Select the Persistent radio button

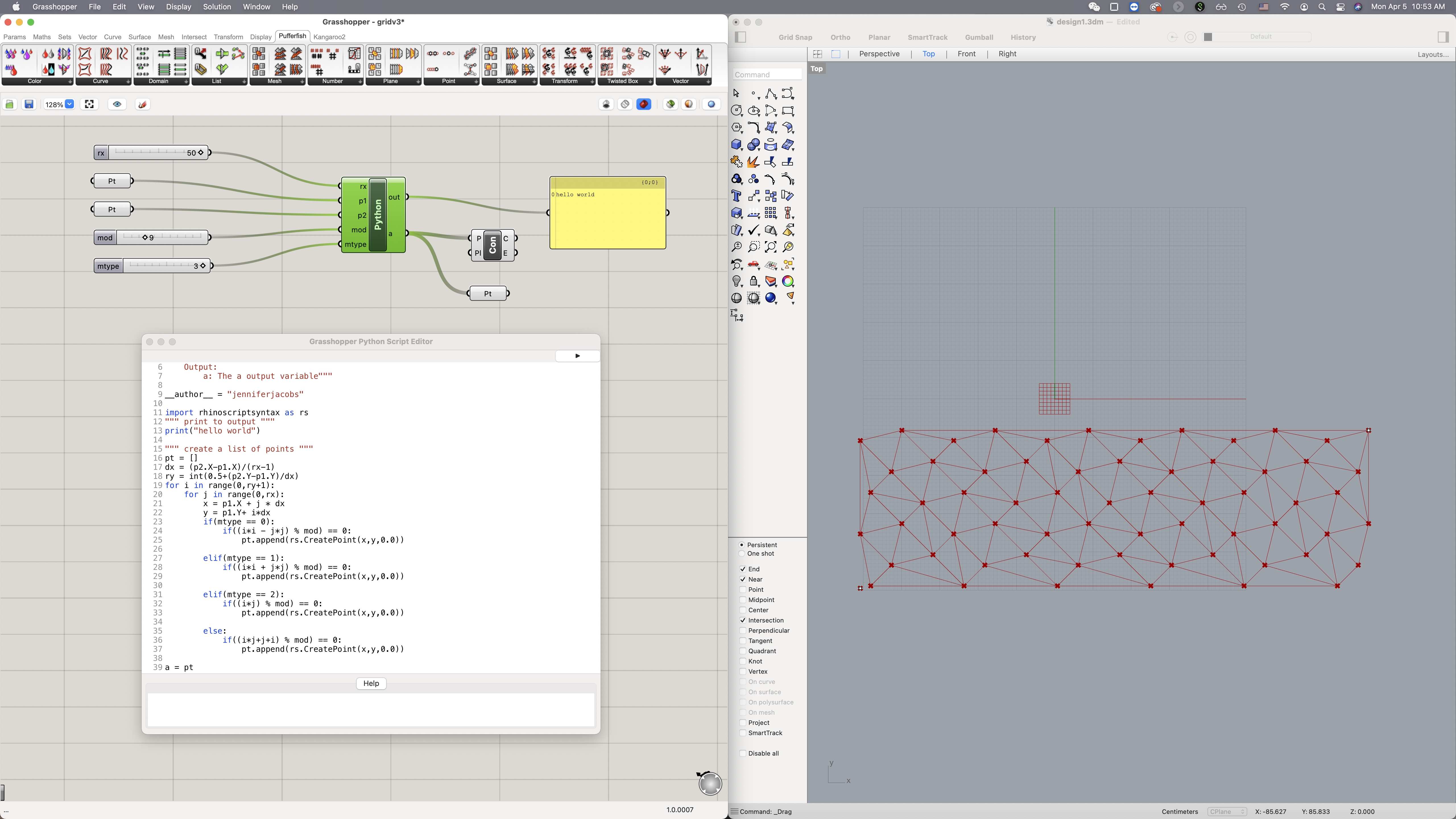coord(742,545)
